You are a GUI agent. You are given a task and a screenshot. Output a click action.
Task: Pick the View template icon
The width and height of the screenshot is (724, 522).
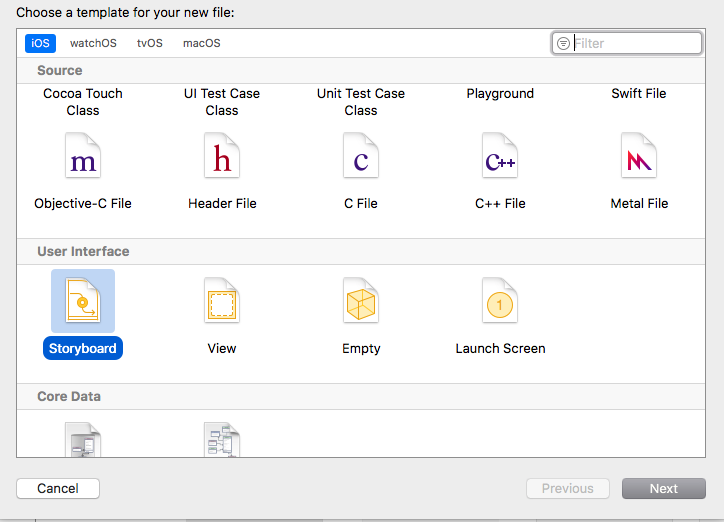(x=221, y=303)
